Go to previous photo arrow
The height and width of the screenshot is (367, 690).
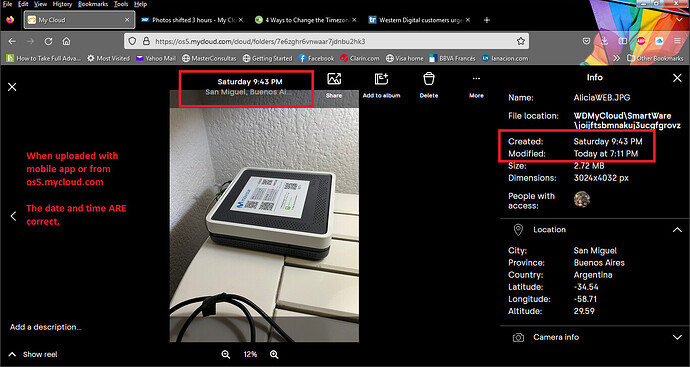[x=13, y=216]
